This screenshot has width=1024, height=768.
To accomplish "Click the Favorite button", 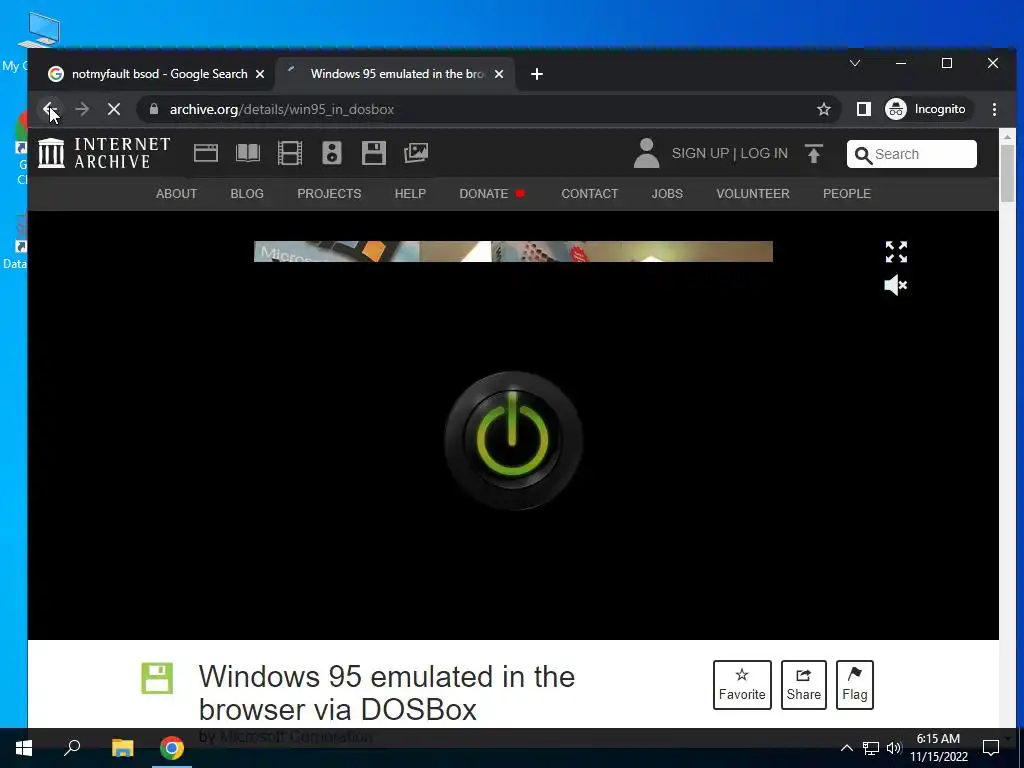I will pyautogui.click(x=742, y=684).
